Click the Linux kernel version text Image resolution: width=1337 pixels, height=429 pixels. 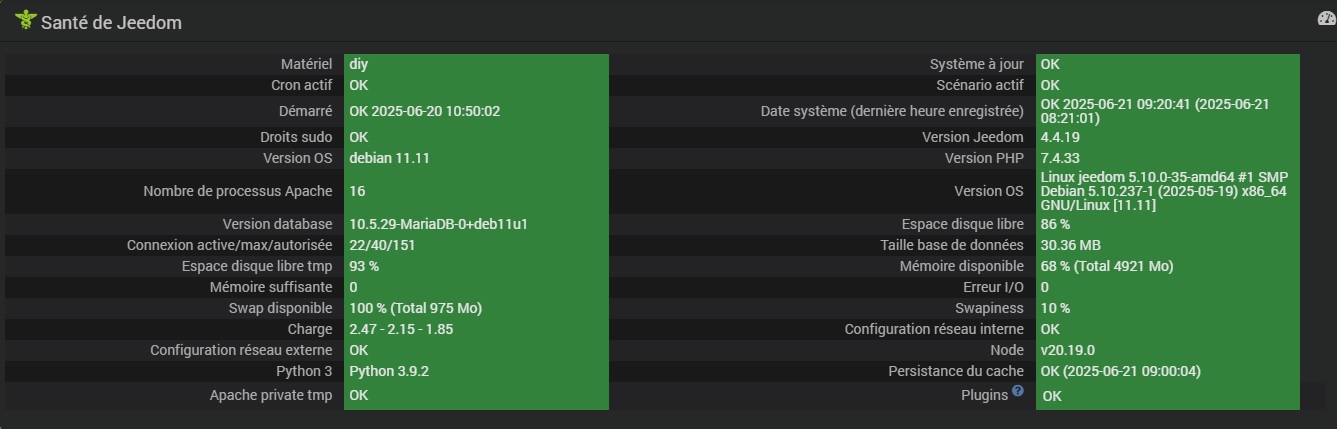[1163, 191]
